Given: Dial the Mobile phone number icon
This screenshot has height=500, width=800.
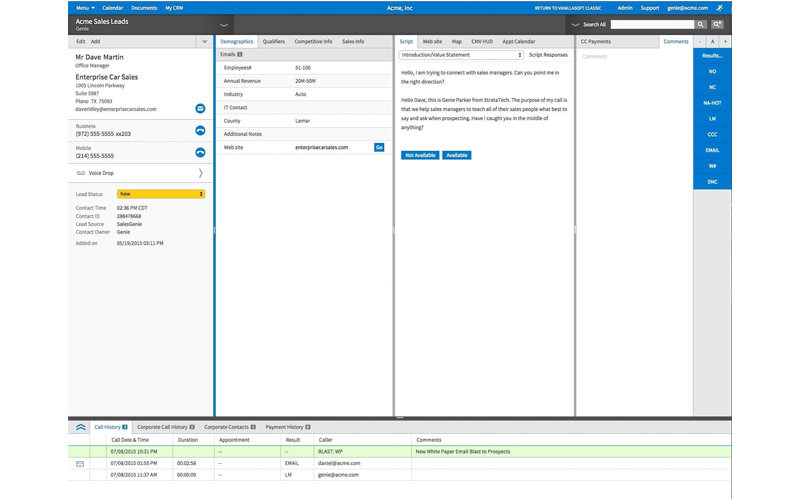Looking at the screenshot, I should (x=200, y=153).
